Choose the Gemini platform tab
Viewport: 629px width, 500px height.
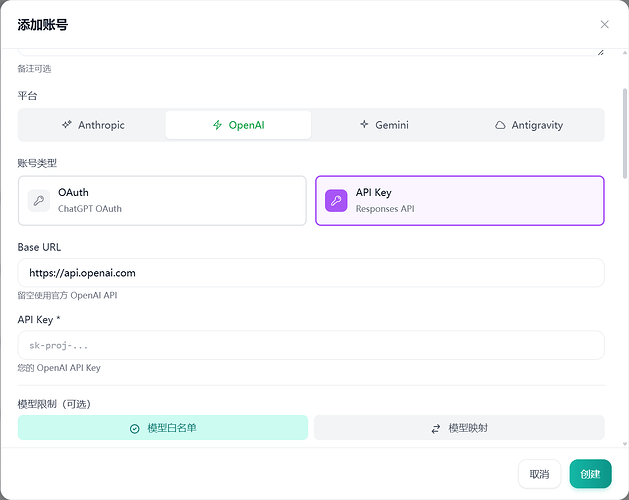point(384,125)
